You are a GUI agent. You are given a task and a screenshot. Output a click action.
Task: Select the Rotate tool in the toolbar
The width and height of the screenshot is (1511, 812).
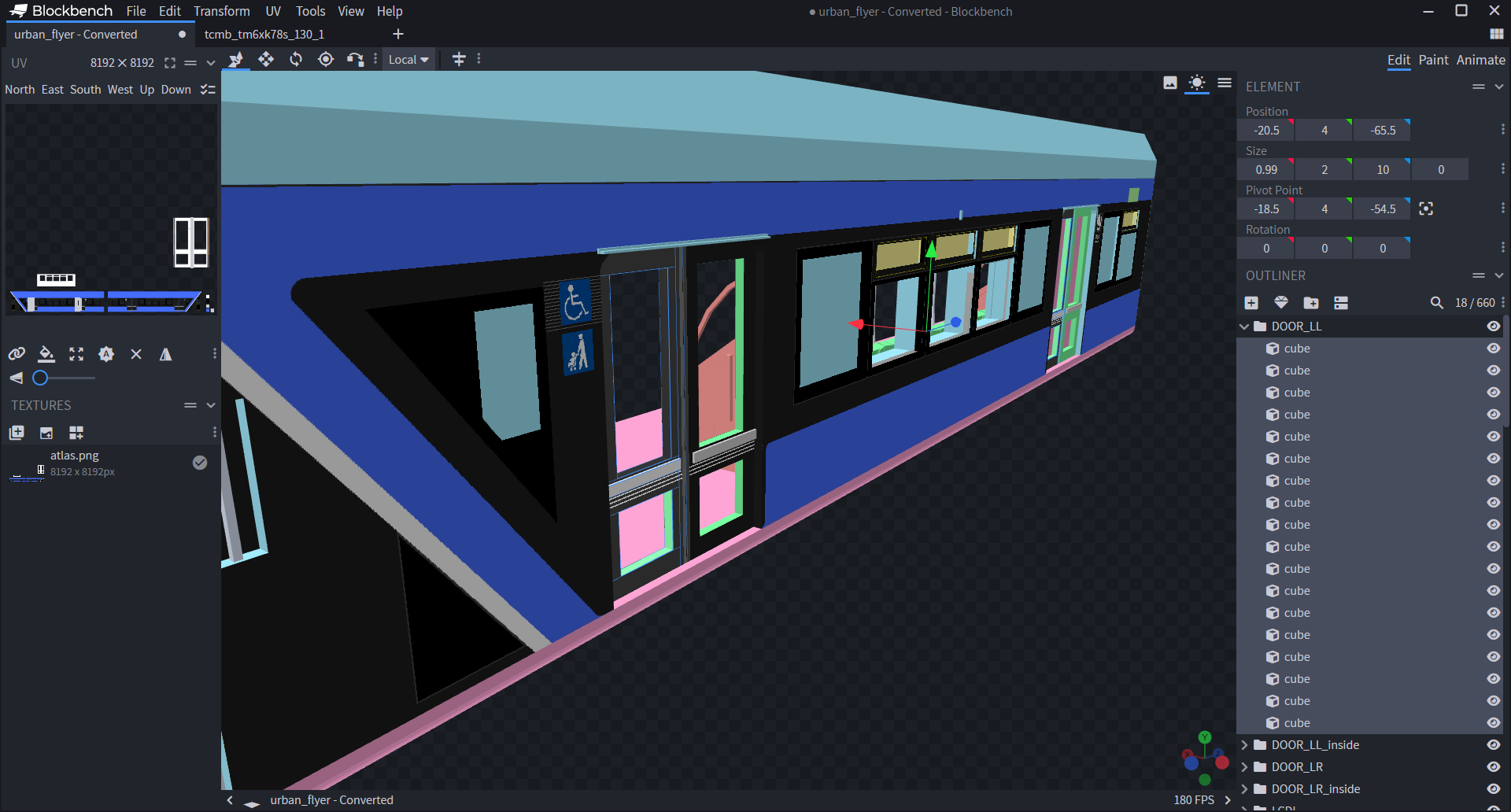tap(295, 59)
